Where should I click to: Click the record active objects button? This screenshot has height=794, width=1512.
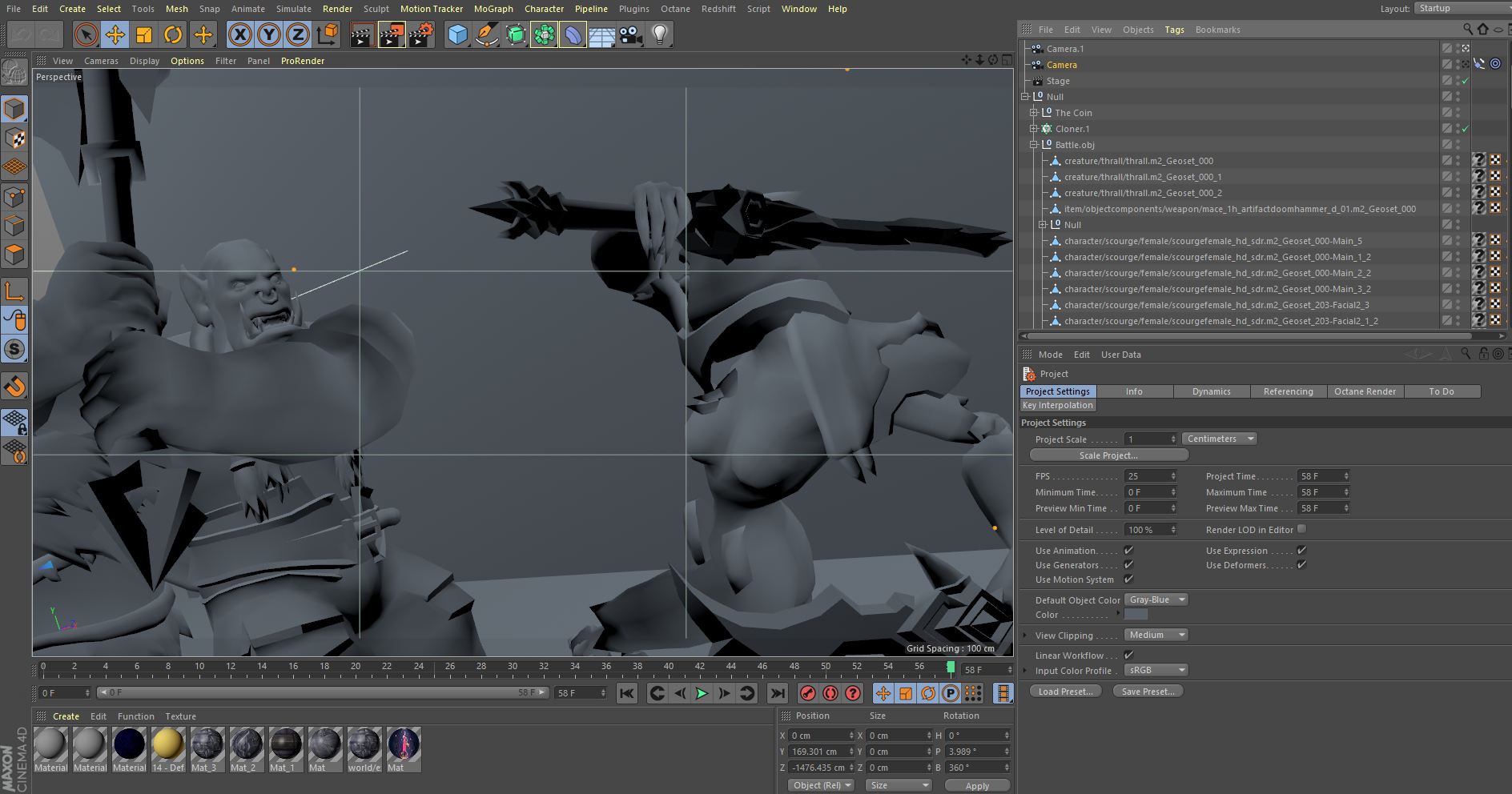808,693
